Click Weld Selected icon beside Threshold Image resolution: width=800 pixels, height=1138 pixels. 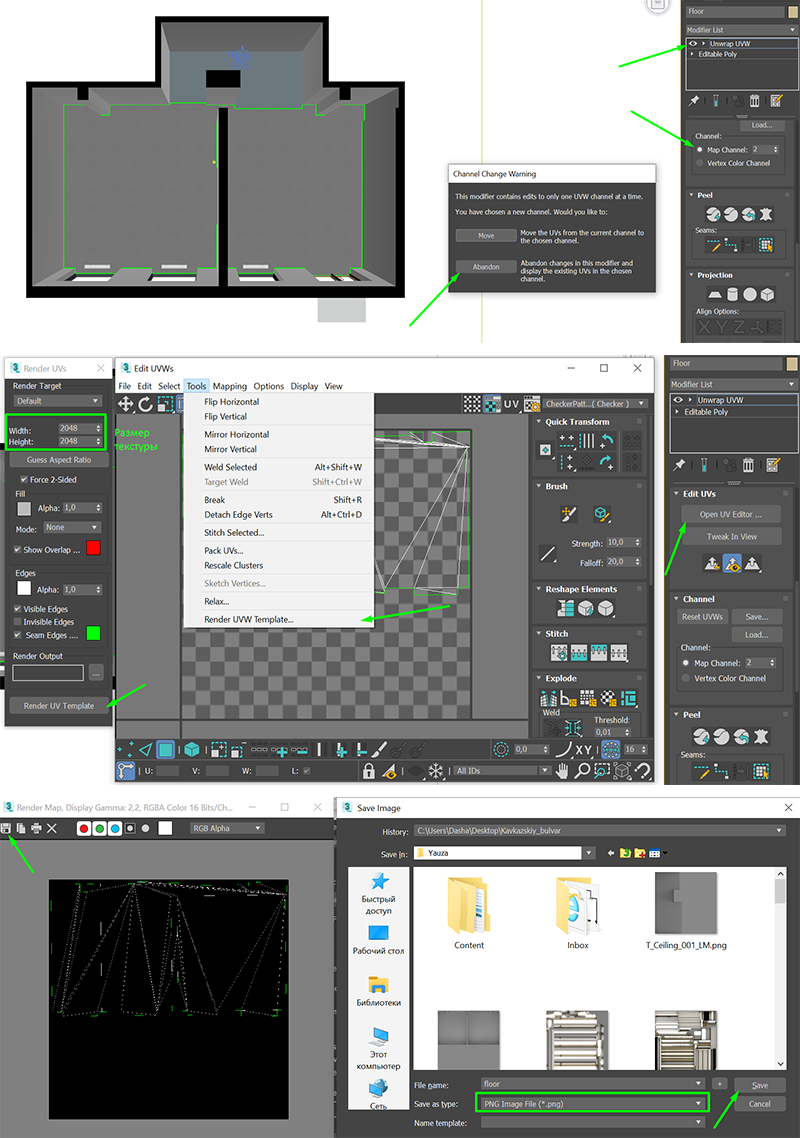click(x=573, y=726)
